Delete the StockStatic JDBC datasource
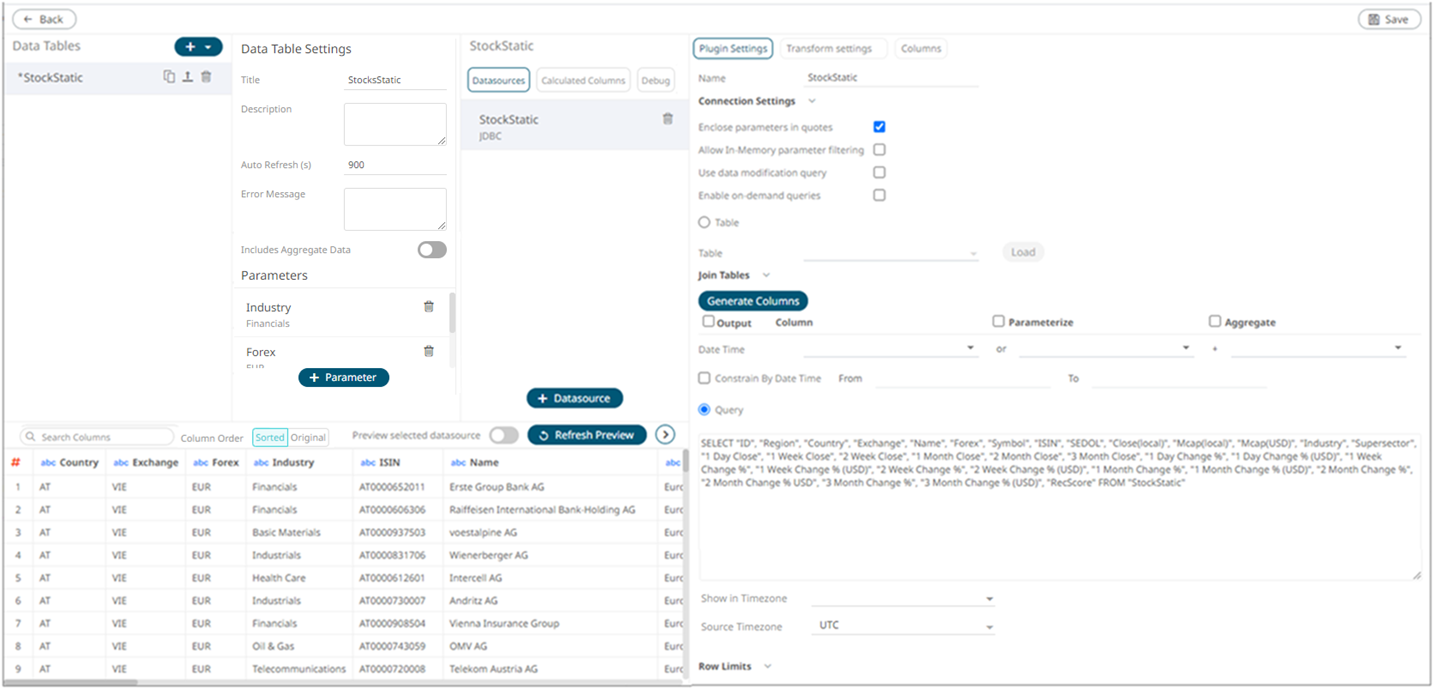The image size is (1434, 689). [668, 119]
